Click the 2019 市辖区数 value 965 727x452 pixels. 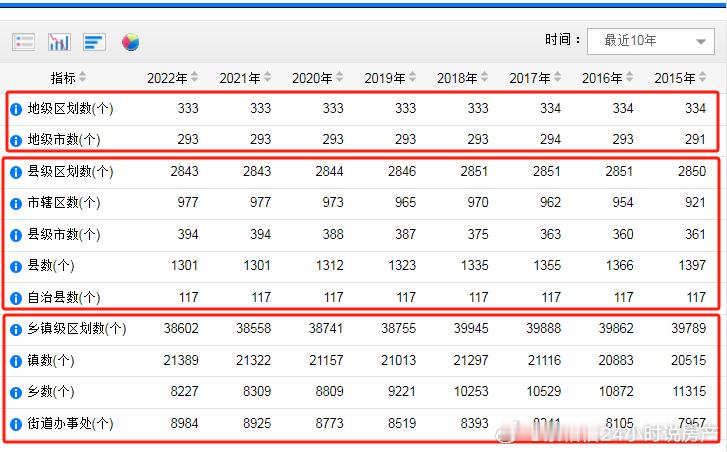pyautogui.click(x=405, y=203)
